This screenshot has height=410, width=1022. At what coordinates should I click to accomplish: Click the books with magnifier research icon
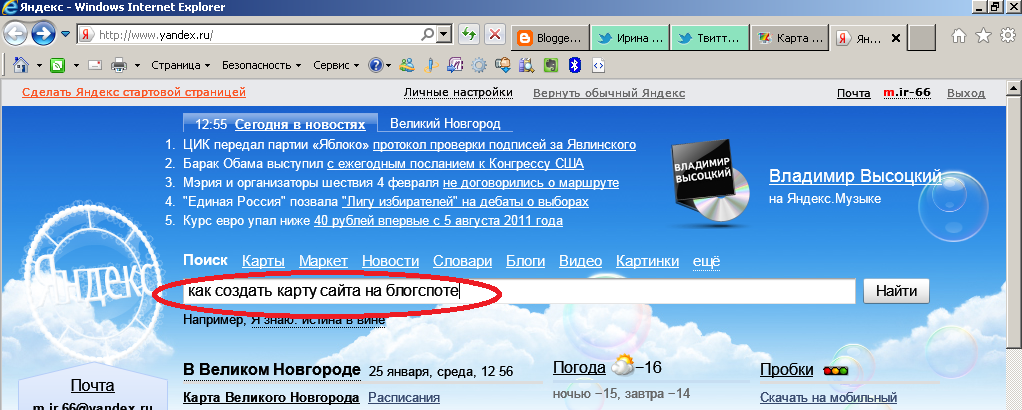[x=527, y=65]
